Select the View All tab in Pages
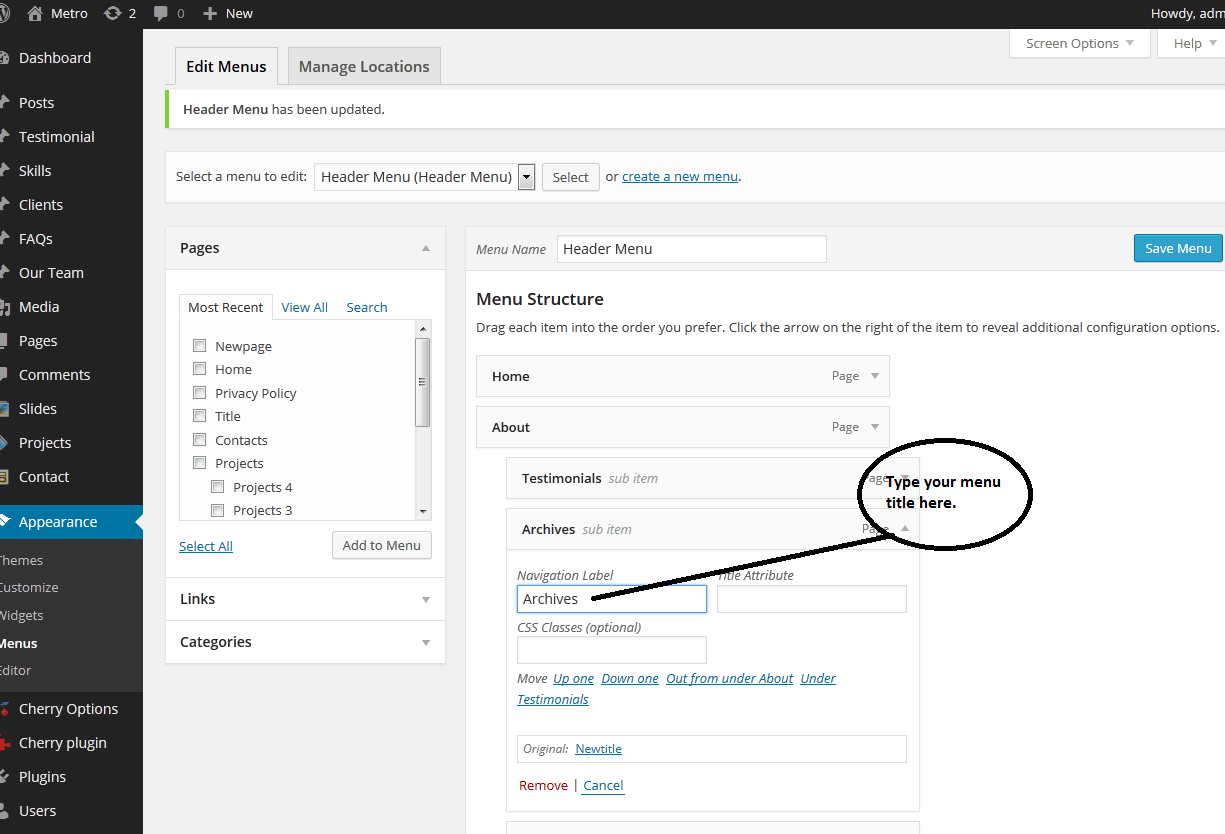 pos(304,307)
